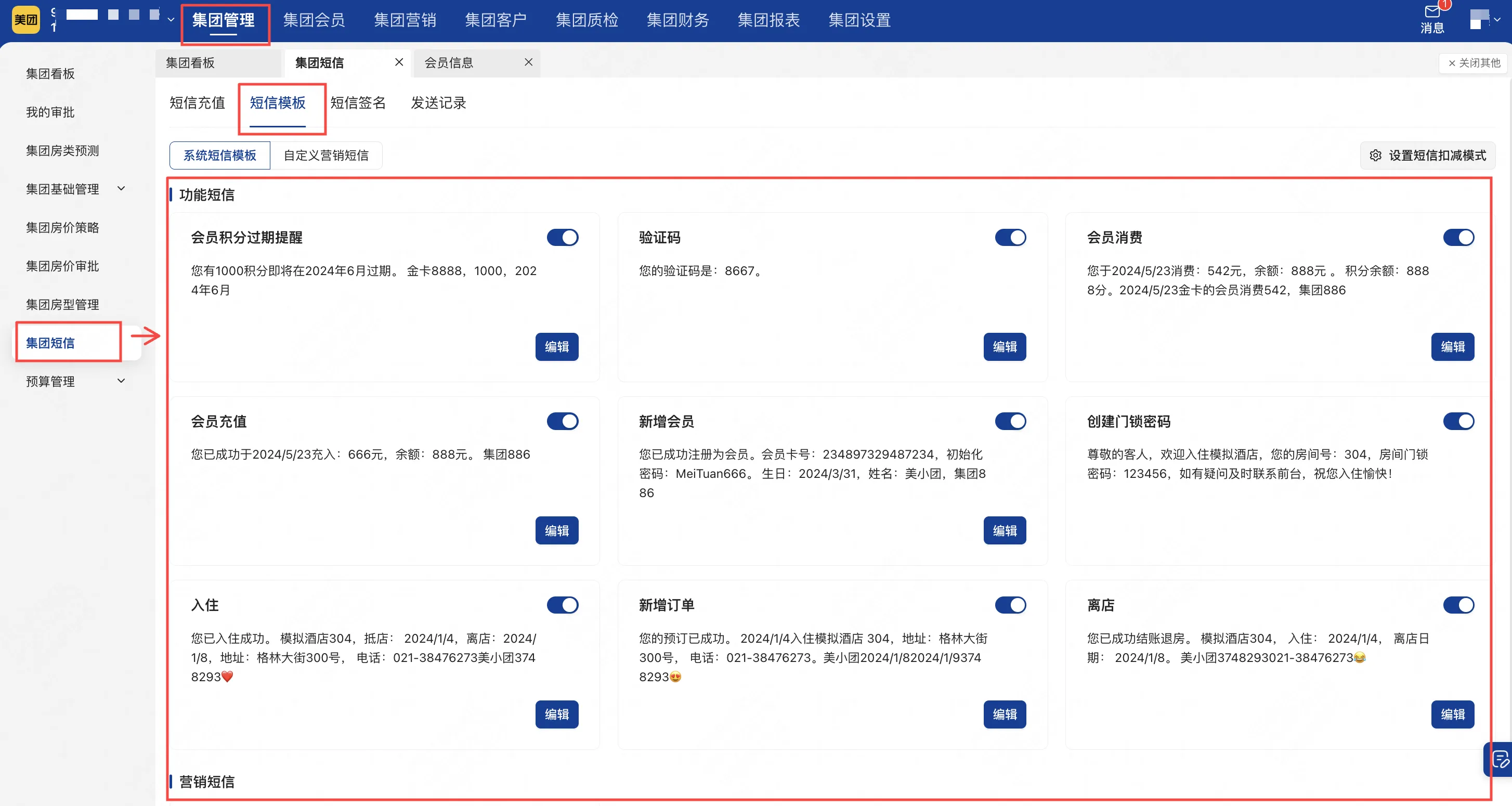The image size is (1512, 806).
Task: Toggle the 离店 SMS switch
Action: click(x=1458, y=605)
